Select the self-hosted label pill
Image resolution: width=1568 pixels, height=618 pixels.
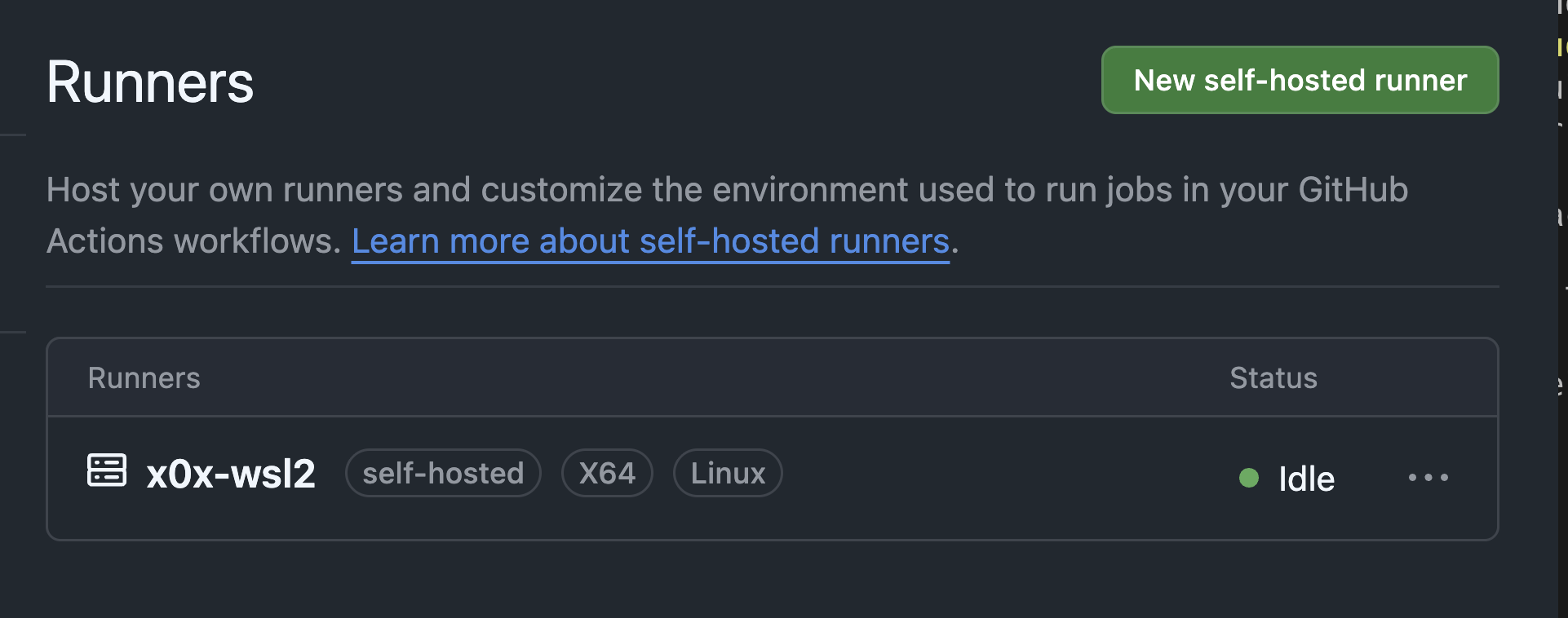[443, 473]
